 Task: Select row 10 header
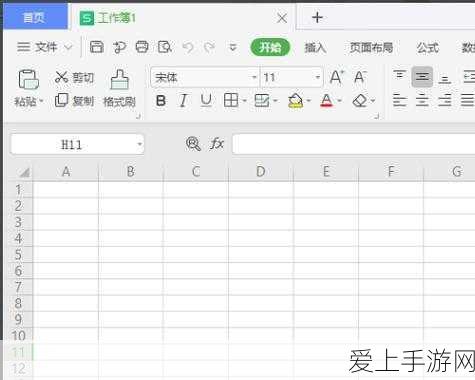click(18, 336)
